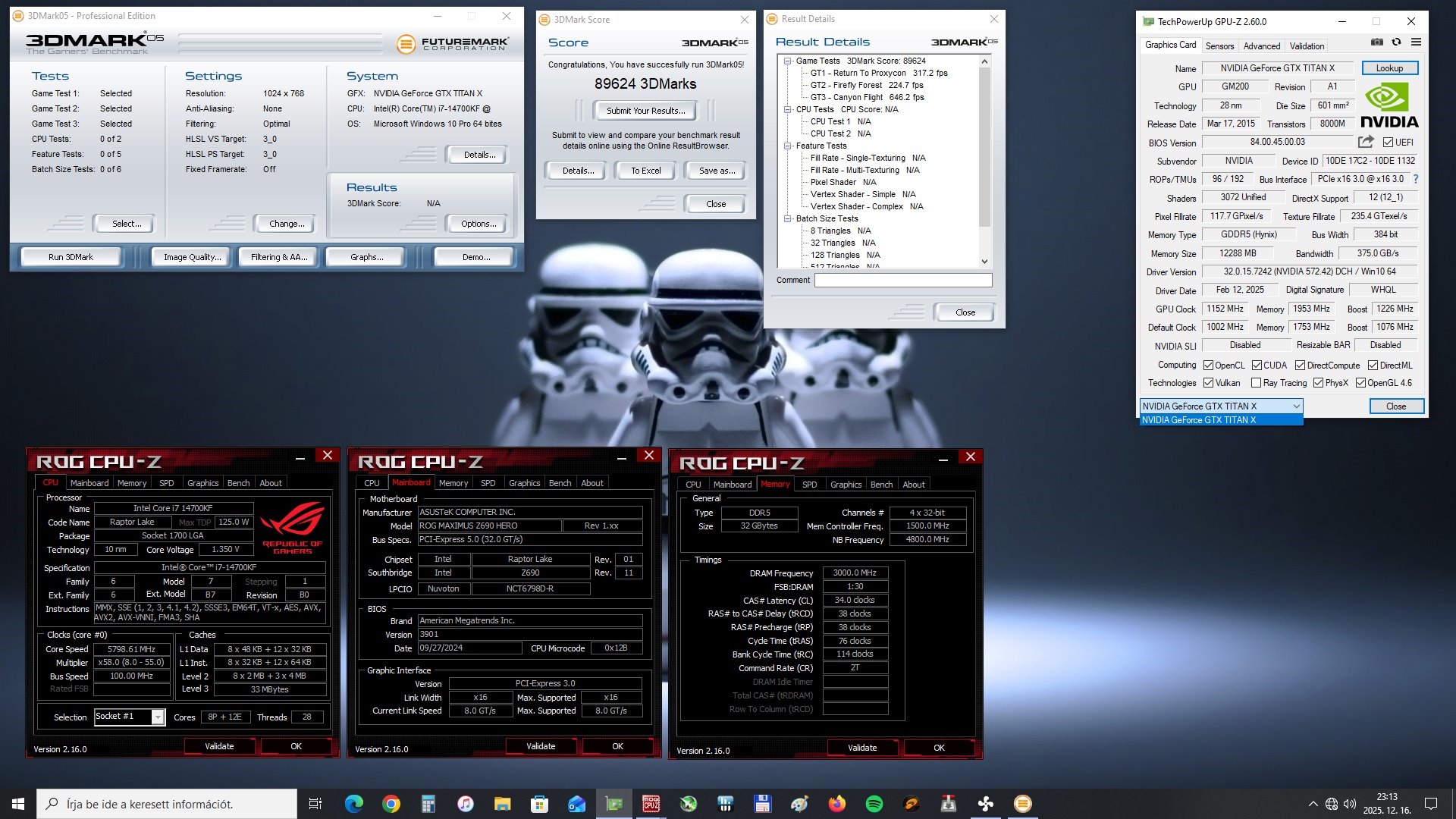Click PCIe bus interface question mark
The width and height of the screenshot is (1456, 819).
click(1415, 179)
